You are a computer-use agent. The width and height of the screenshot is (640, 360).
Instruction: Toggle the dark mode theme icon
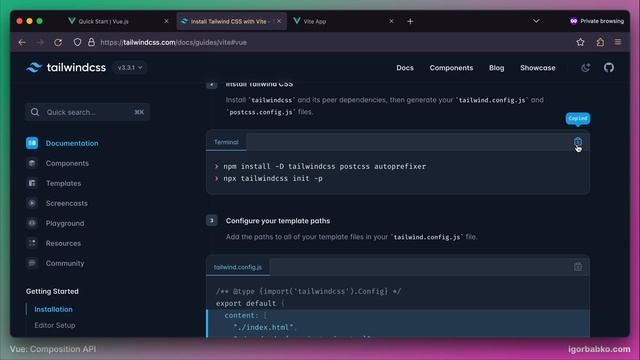pyautogui.click(x=586, y=68)
